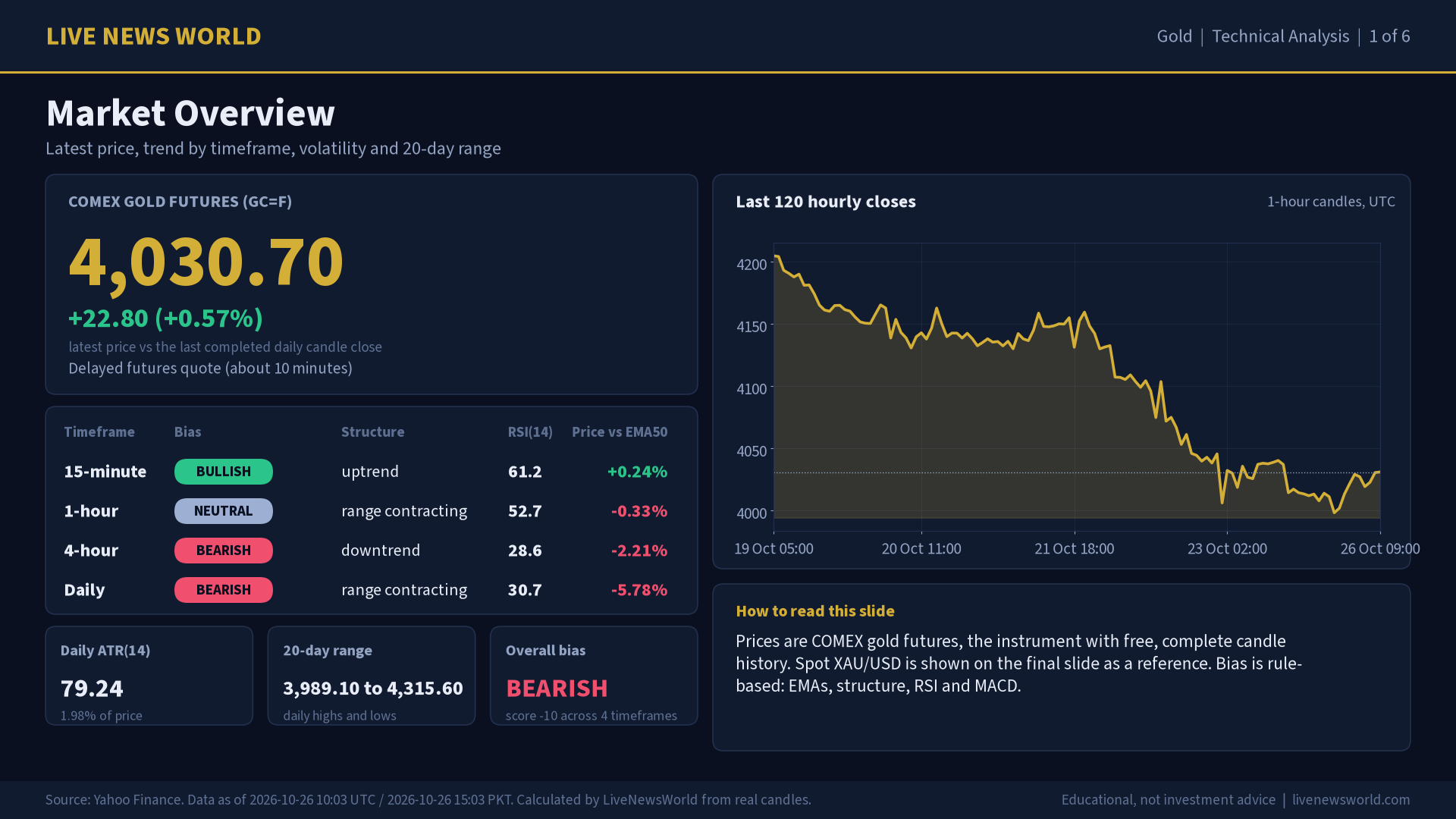The height and width of the screenshot is (819, 1456).
Task: Click the 4,030.70 gold price
Action: [206, 262]
